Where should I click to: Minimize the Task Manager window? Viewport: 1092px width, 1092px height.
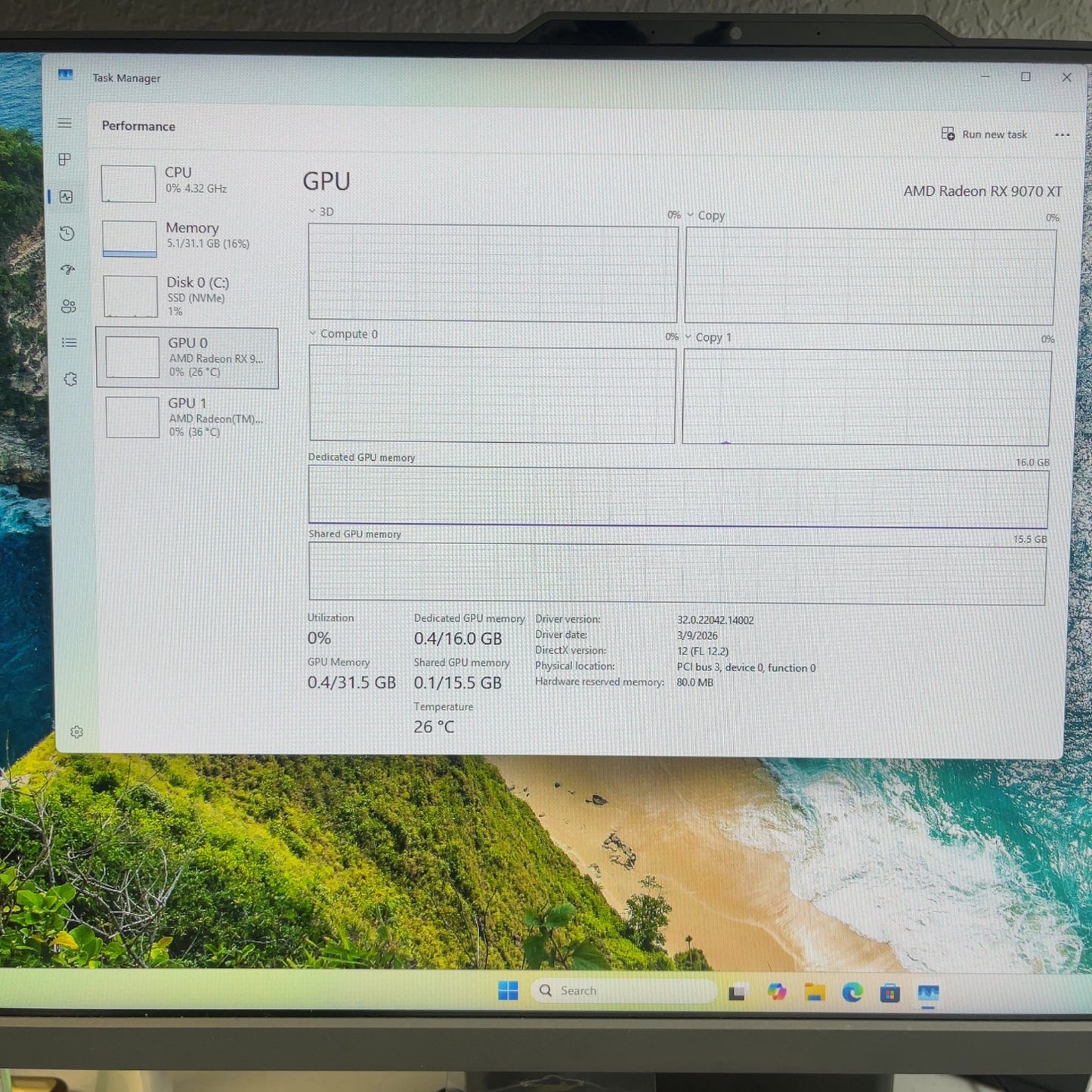[985, 76]
